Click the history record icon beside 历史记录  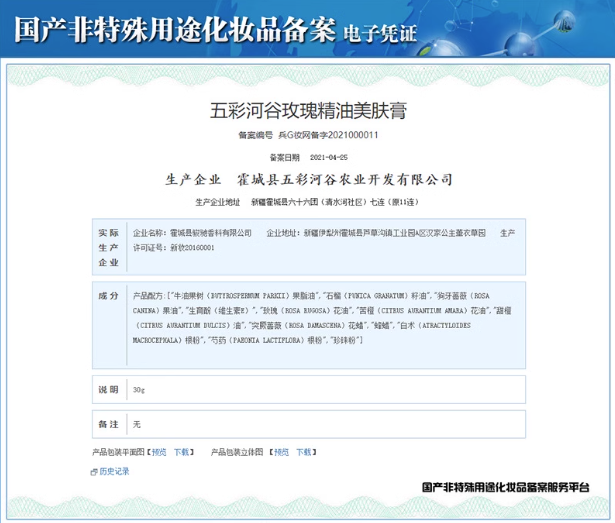94,472
